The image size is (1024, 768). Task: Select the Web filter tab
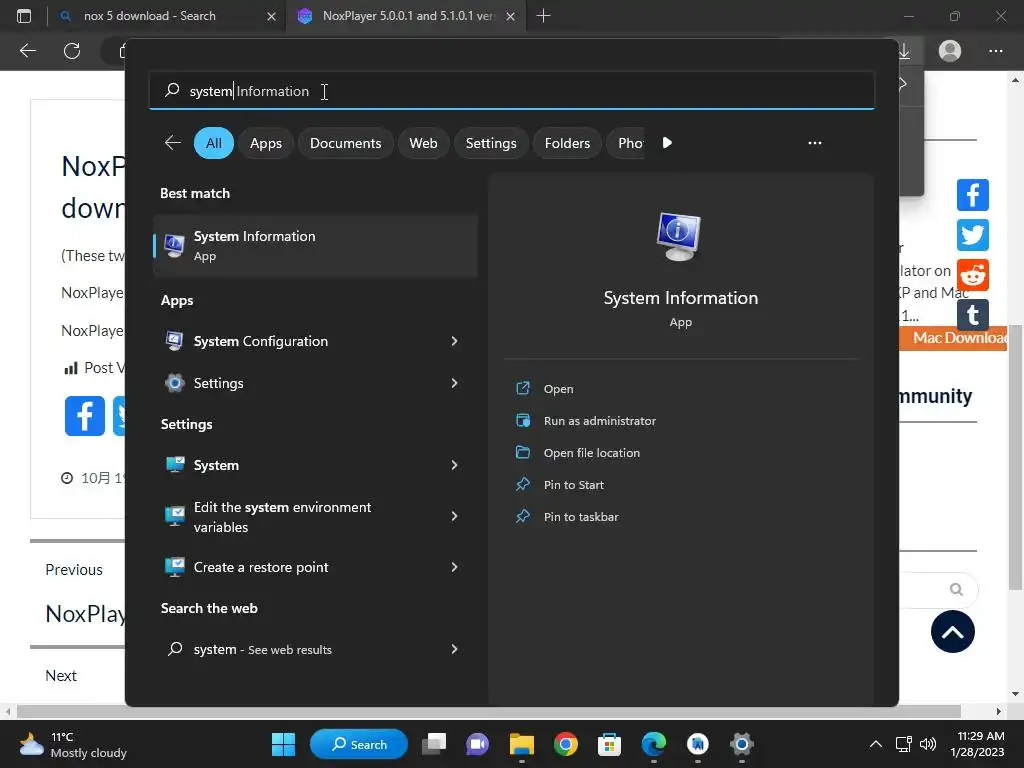pyautogui.click(x=423, y=143)
